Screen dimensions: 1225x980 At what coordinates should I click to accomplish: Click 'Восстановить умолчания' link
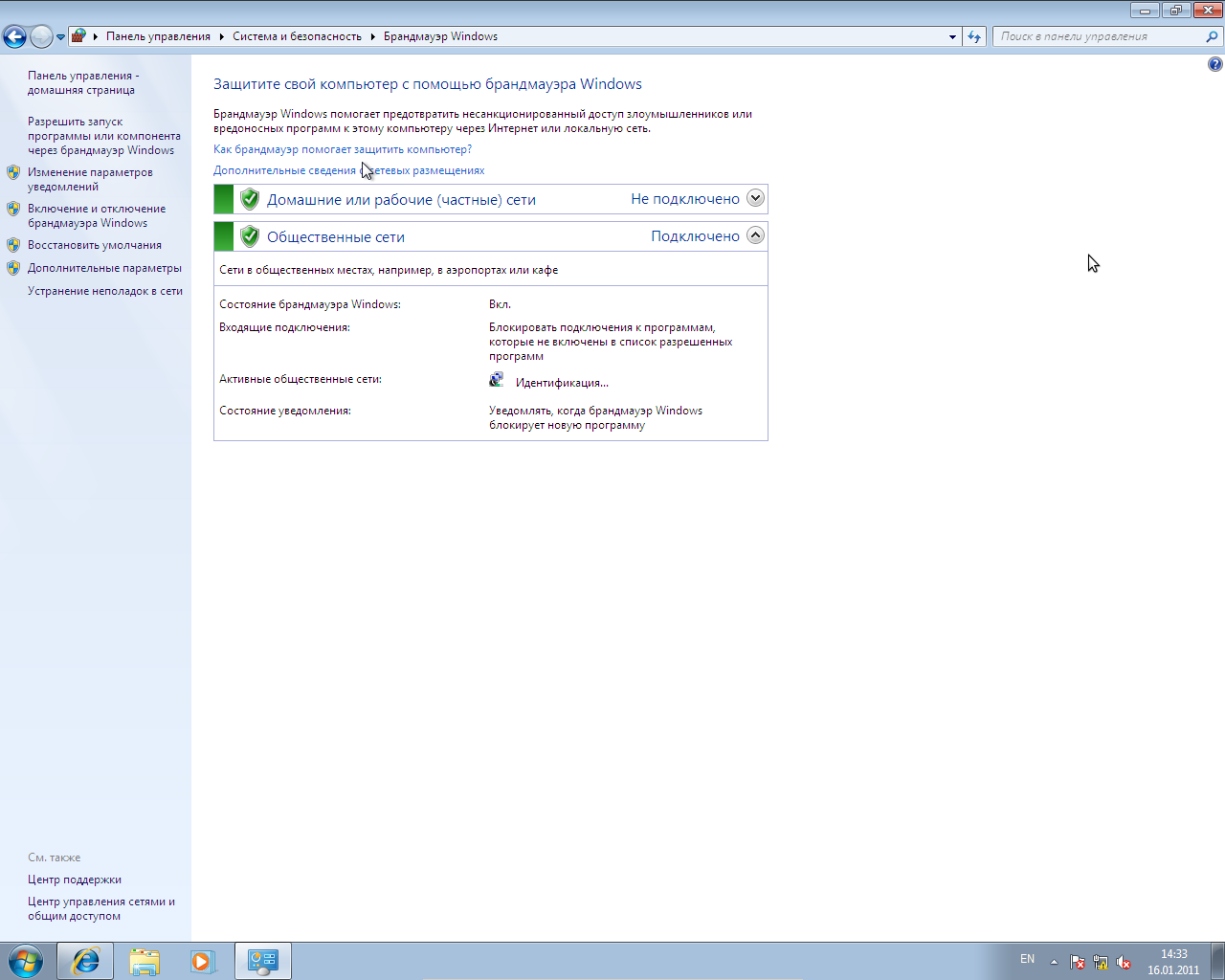coord(95,245)
